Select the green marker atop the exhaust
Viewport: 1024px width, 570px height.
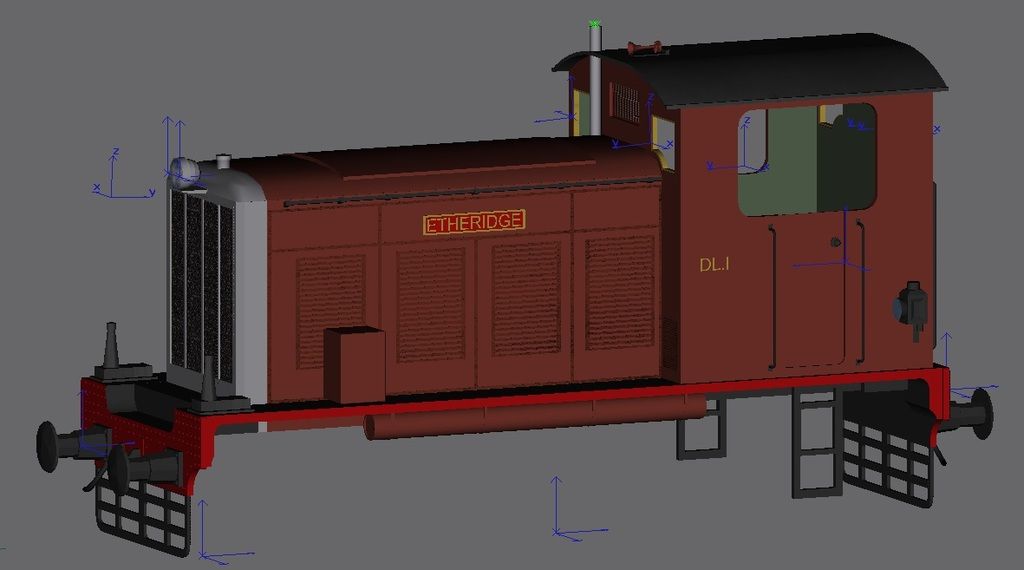click(x=594, y=24)
